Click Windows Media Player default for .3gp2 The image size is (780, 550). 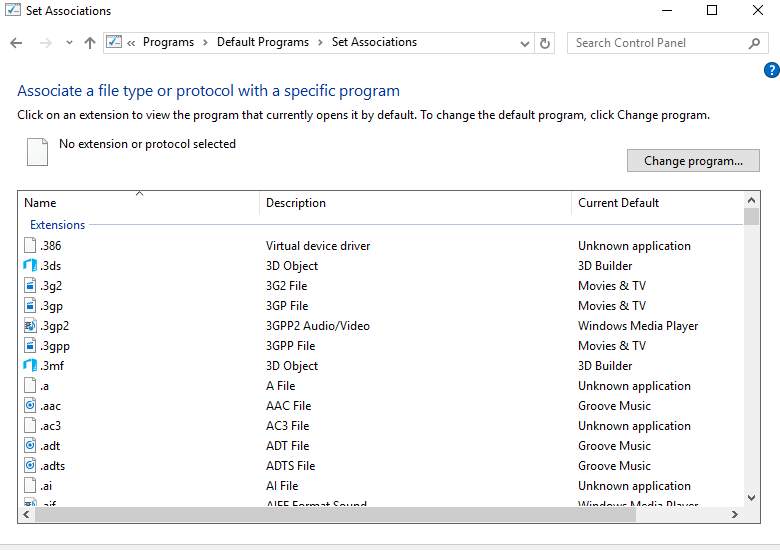(638, 326)
